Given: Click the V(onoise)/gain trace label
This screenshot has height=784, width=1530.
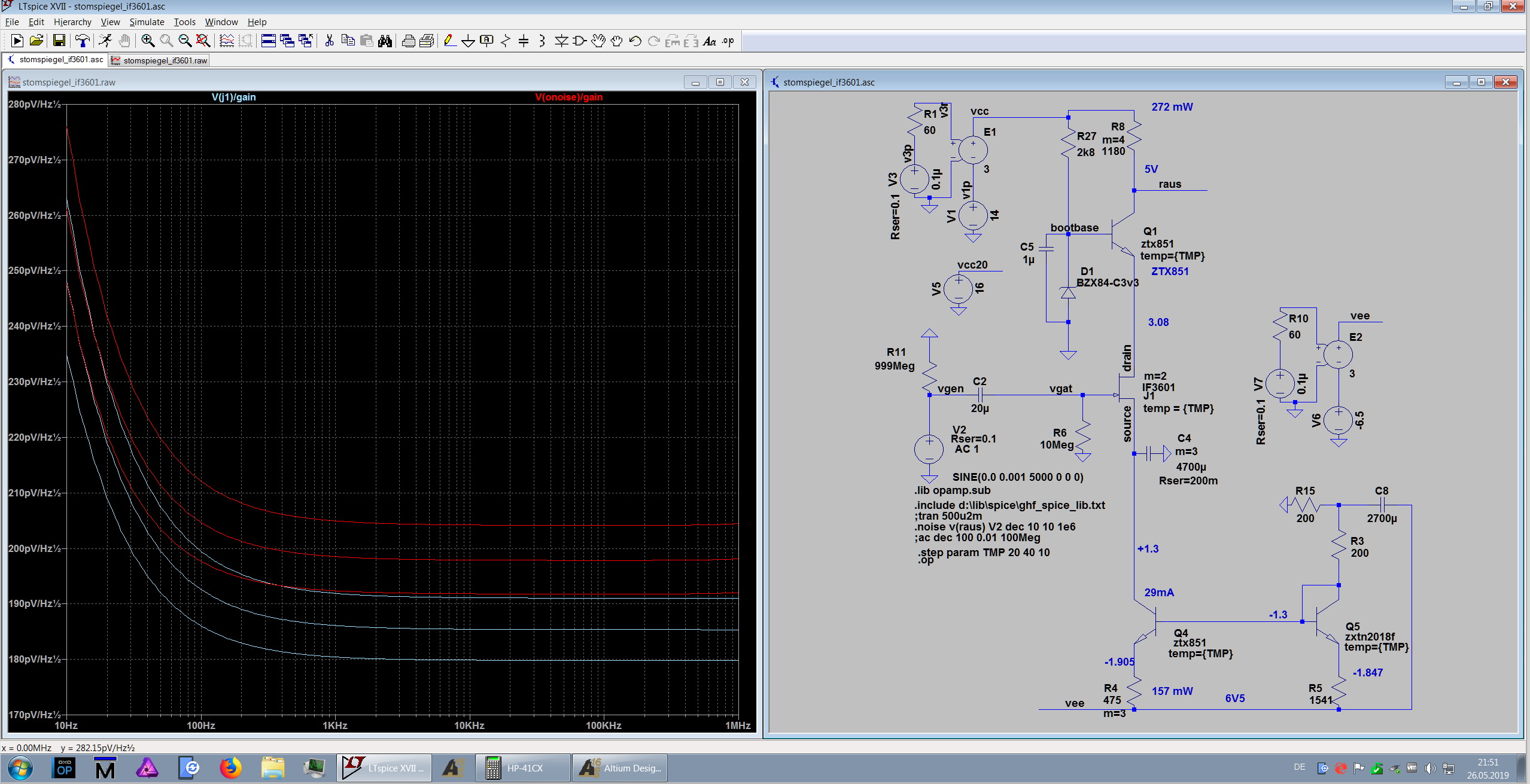Looking at the screenshot, I should pos(569,97).
